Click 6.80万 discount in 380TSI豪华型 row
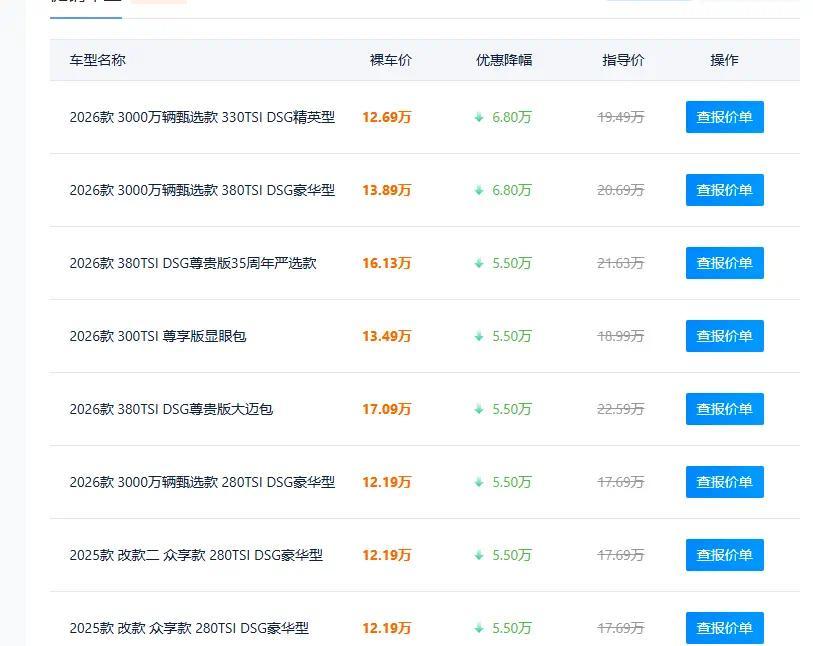The width and height of the screenshot is (813, 646). click(512, 190)
